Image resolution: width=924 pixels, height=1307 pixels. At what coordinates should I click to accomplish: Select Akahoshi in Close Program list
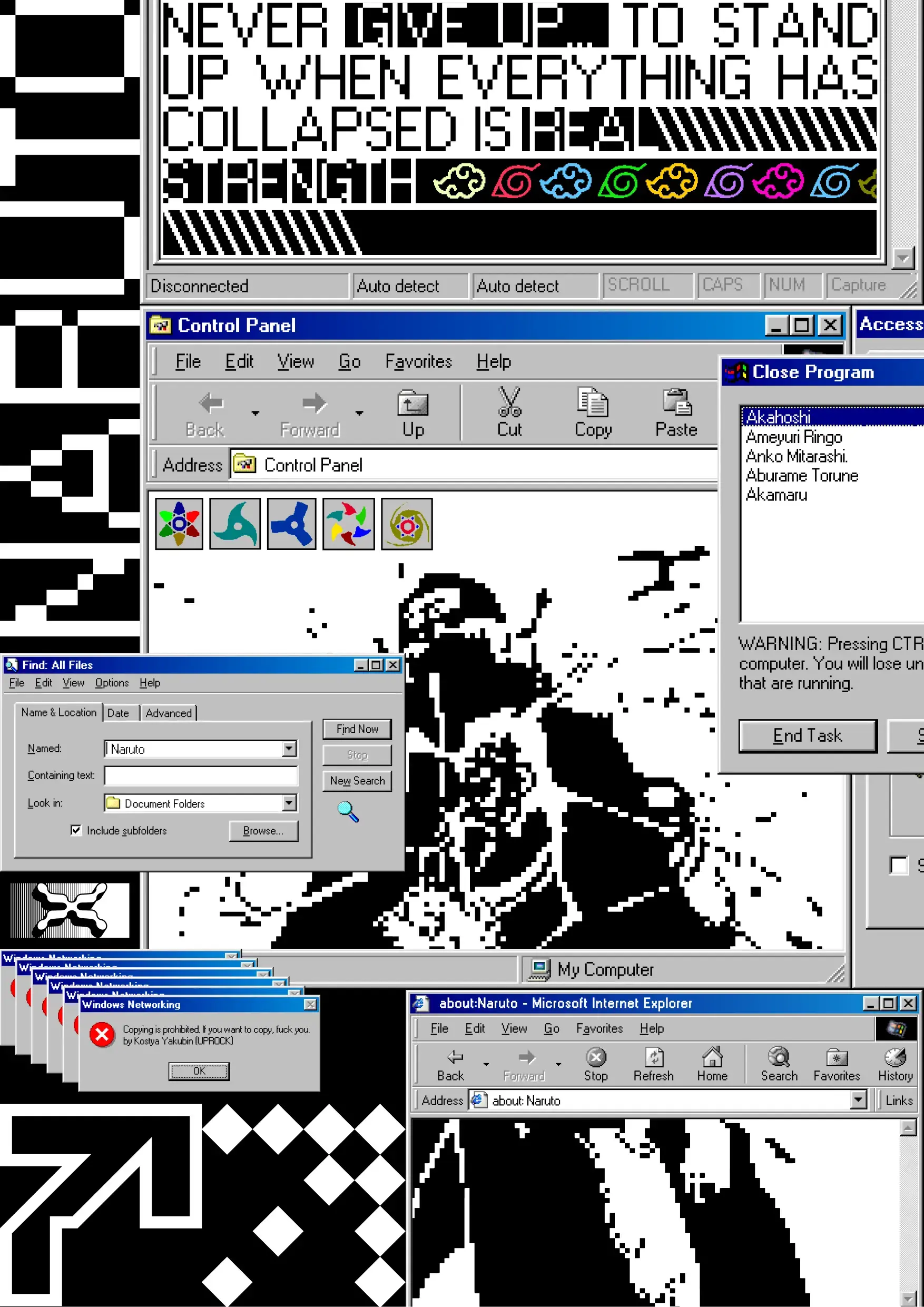pyautogui.click(x=832, y=417)
